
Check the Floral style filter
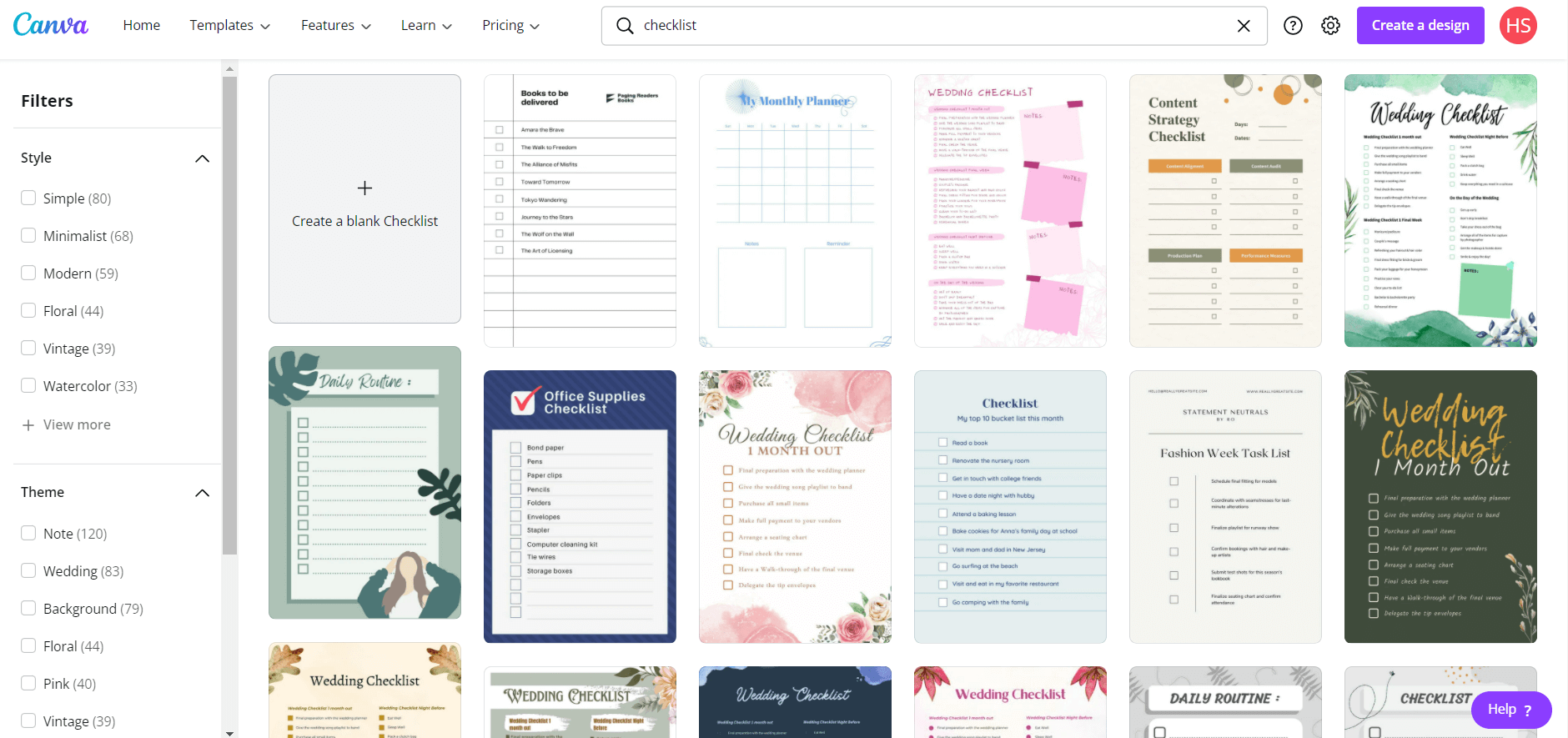coord(28,310)
